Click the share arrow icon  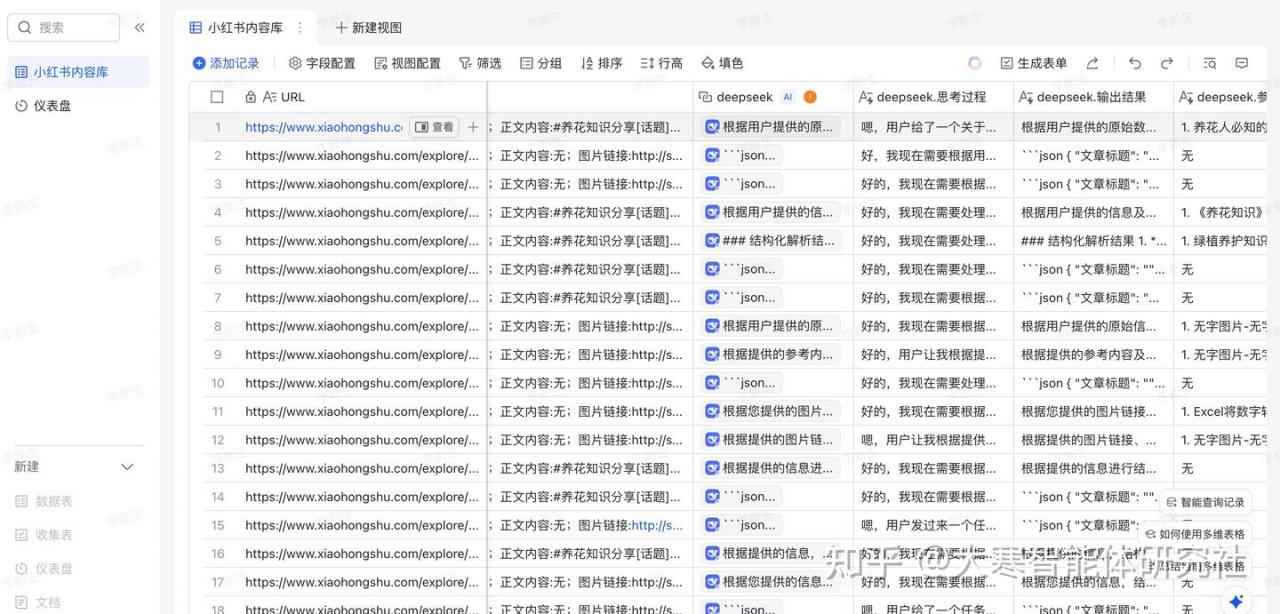tap(1092, 63)
